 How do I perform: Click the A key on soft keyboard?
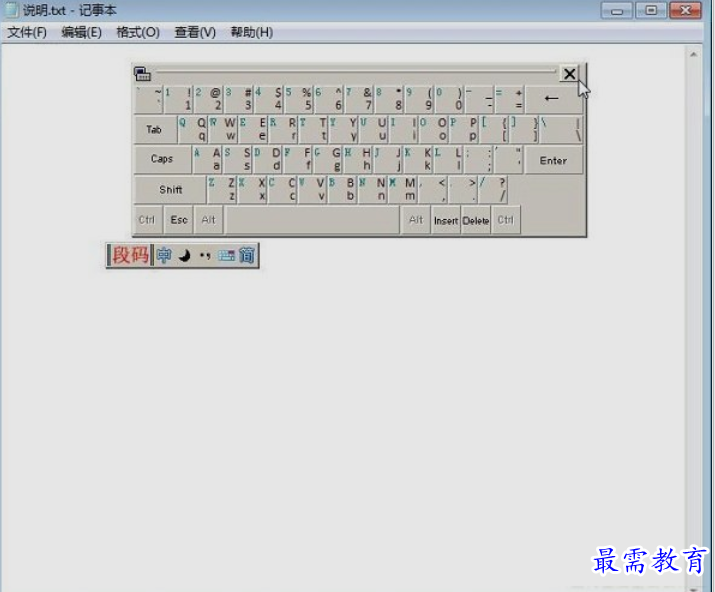(207, 159)
